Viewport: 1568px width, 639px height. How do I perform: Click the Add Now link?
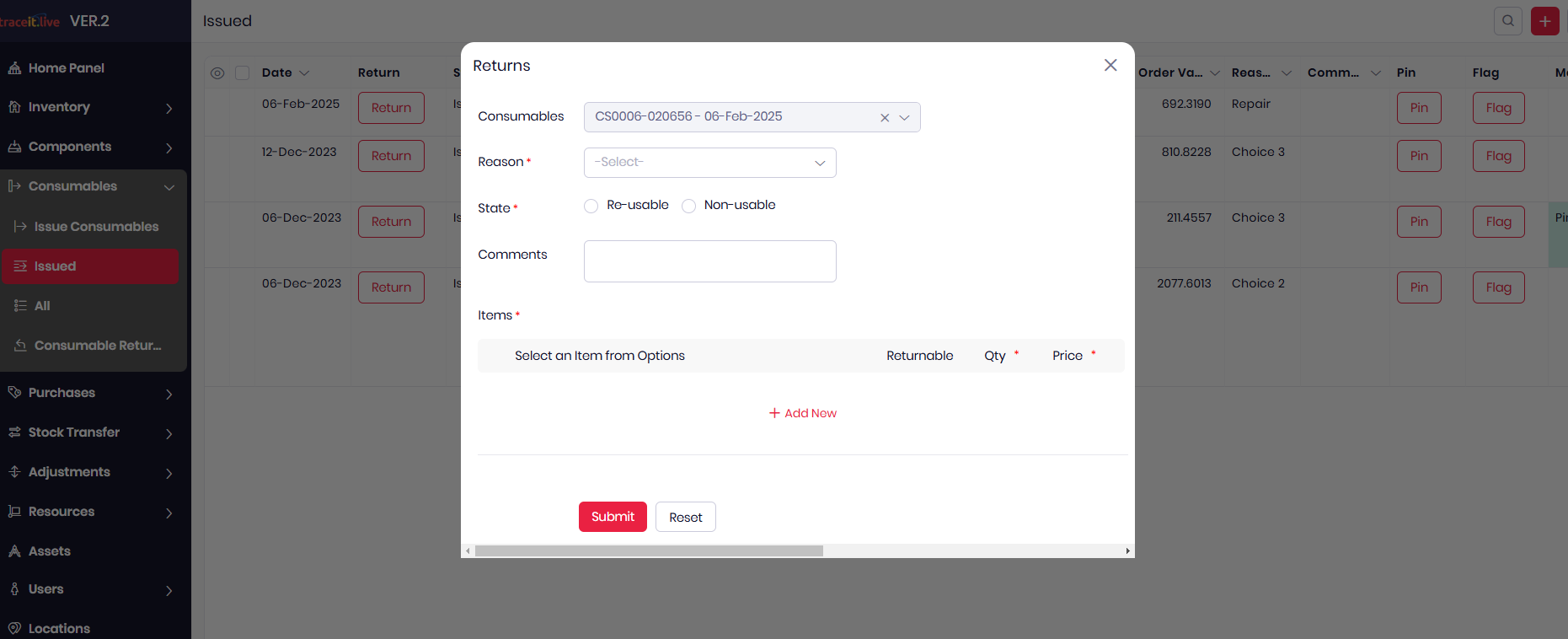802,413
